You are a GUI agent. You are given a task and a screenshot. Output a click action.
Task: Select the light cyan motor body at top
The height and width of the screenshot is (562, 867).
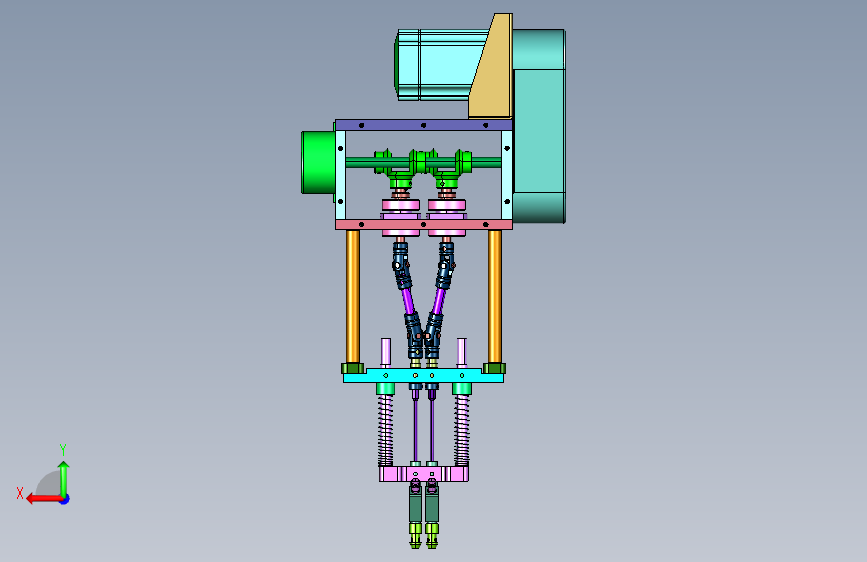[440, 65]
